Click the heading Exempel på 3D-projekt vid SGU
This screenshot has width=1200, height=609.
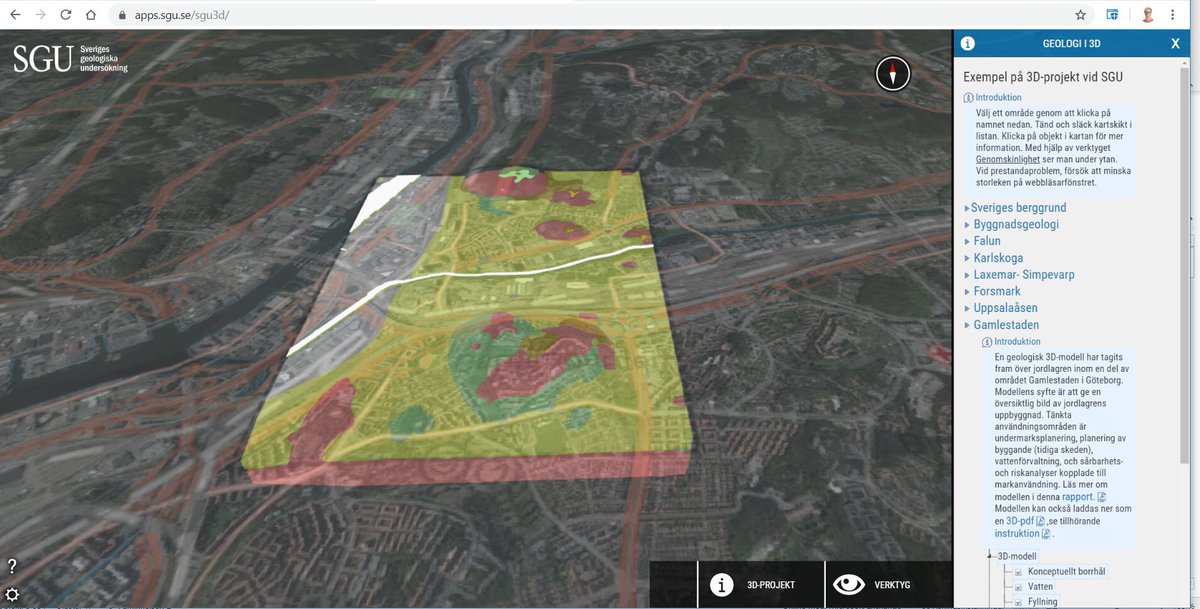pos(1043,77)
